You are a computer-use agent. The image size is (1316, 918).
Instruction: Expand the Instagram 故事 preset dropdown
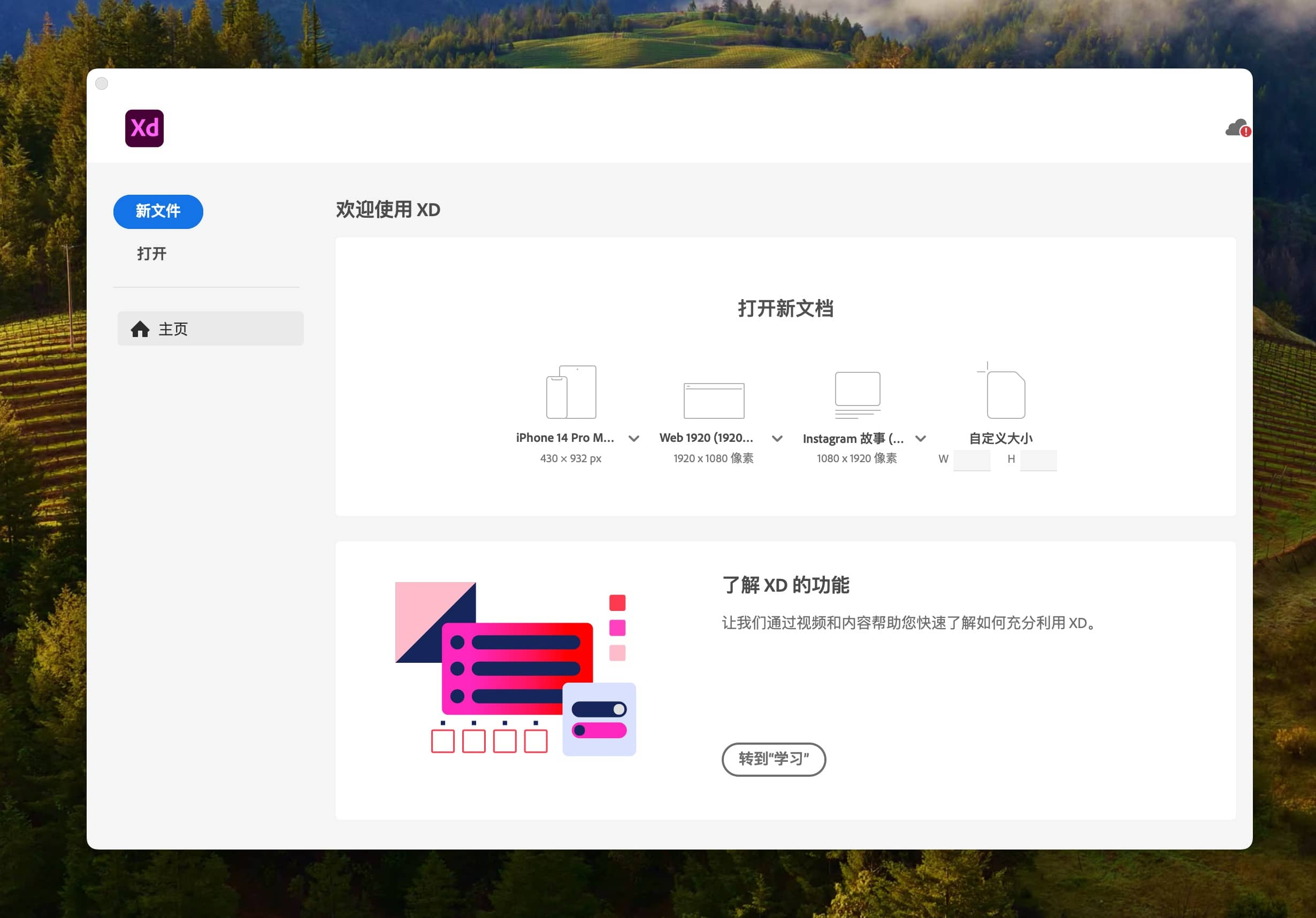point(921,438)
